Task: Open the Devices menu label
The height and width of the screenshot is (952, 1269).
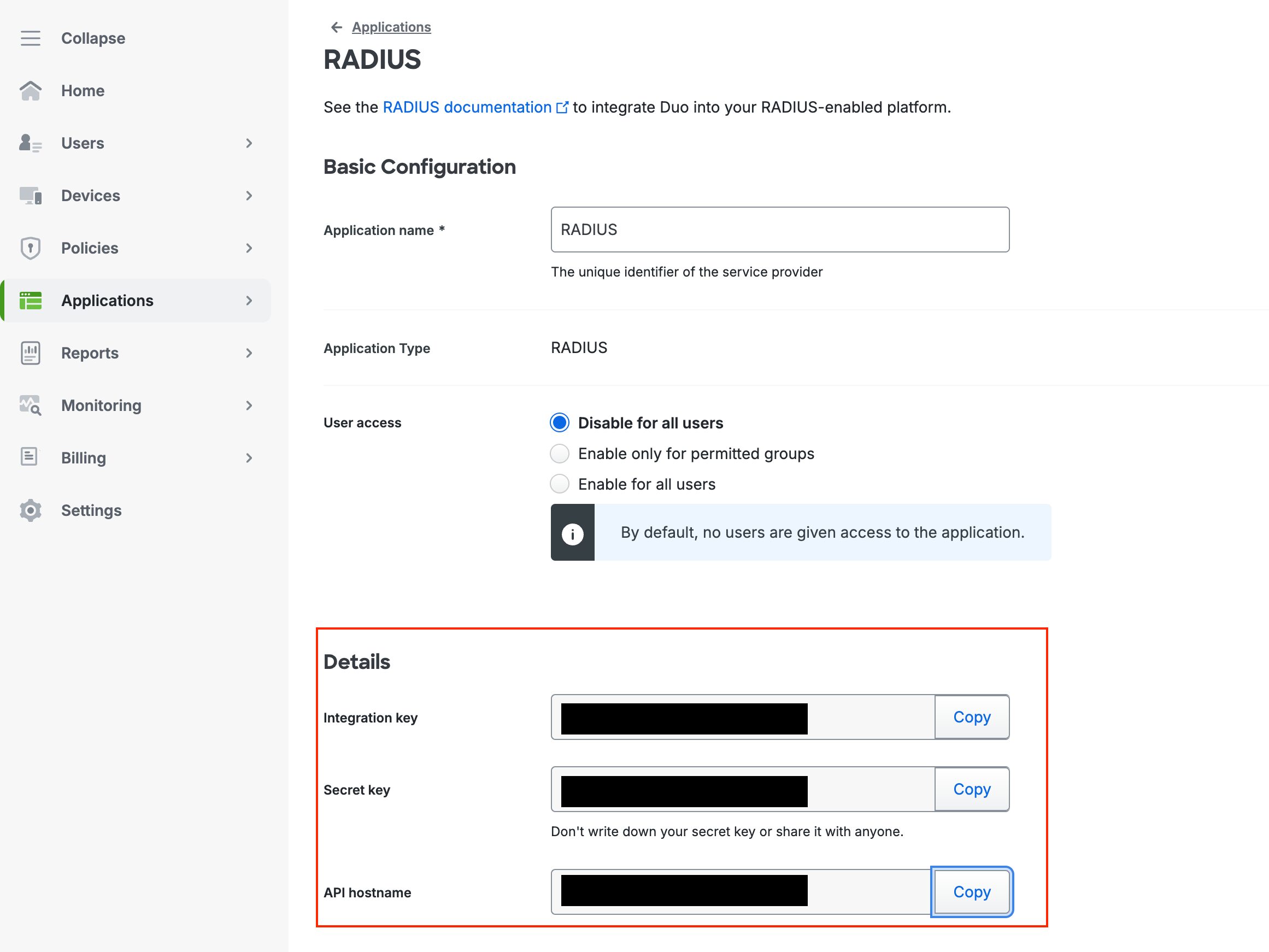Action: 91,195
